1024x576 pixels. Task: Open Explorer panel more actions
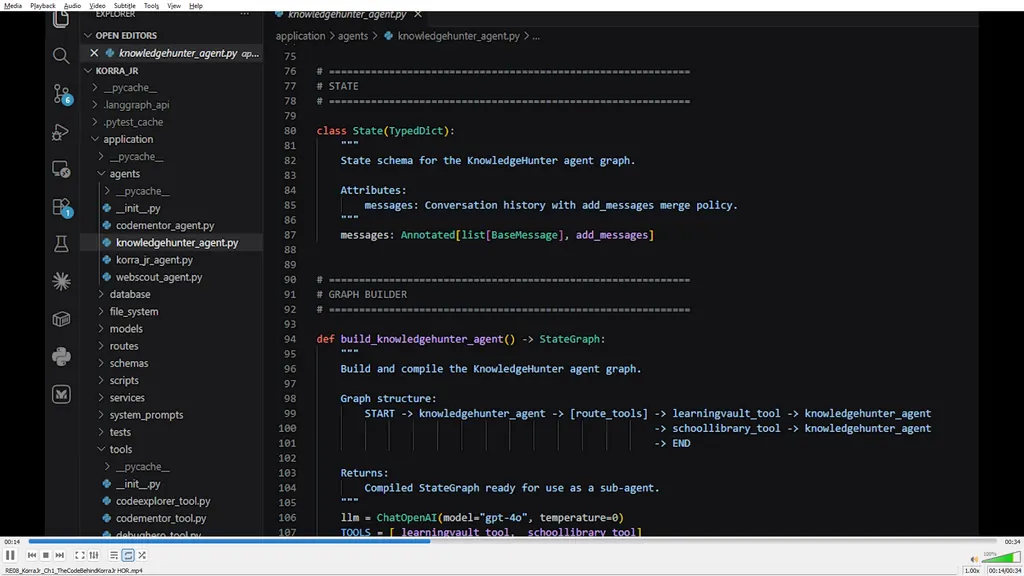pos(244,14)
